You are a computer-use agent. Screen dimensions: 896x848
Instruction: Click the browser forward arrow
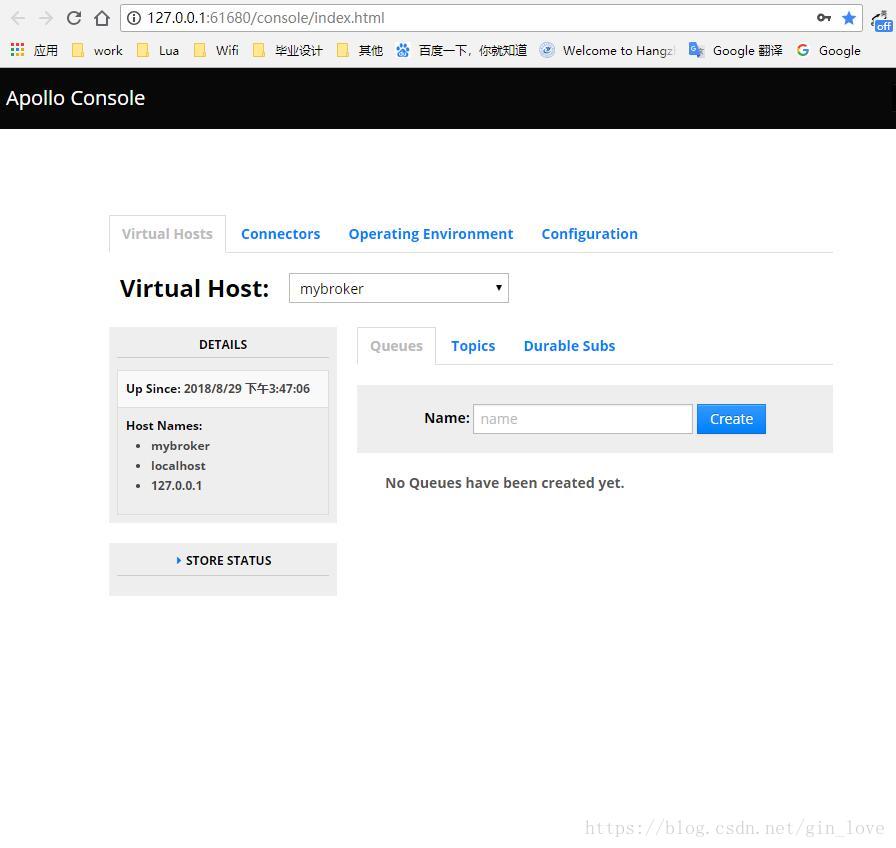click(46, 18)
